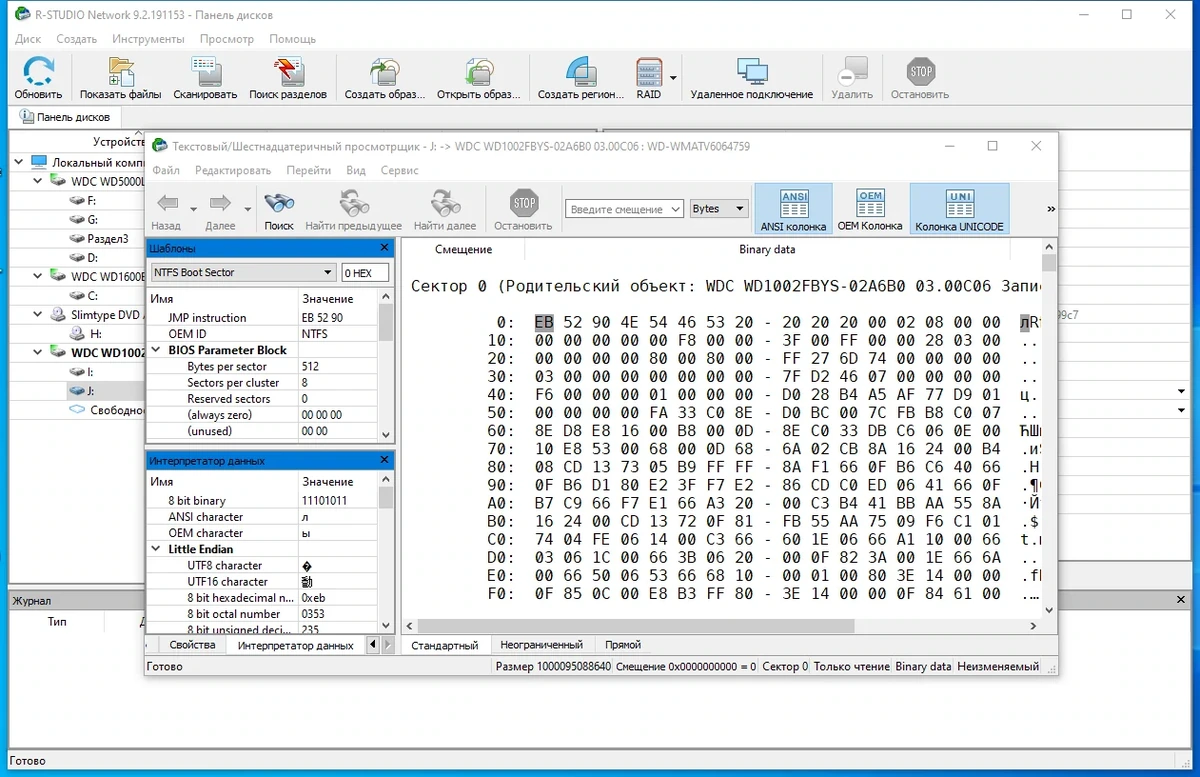Open the Просмотр menu
The width and height of the screenshot is (1200, 777).
pyautogui.click(x=227, y=39)
